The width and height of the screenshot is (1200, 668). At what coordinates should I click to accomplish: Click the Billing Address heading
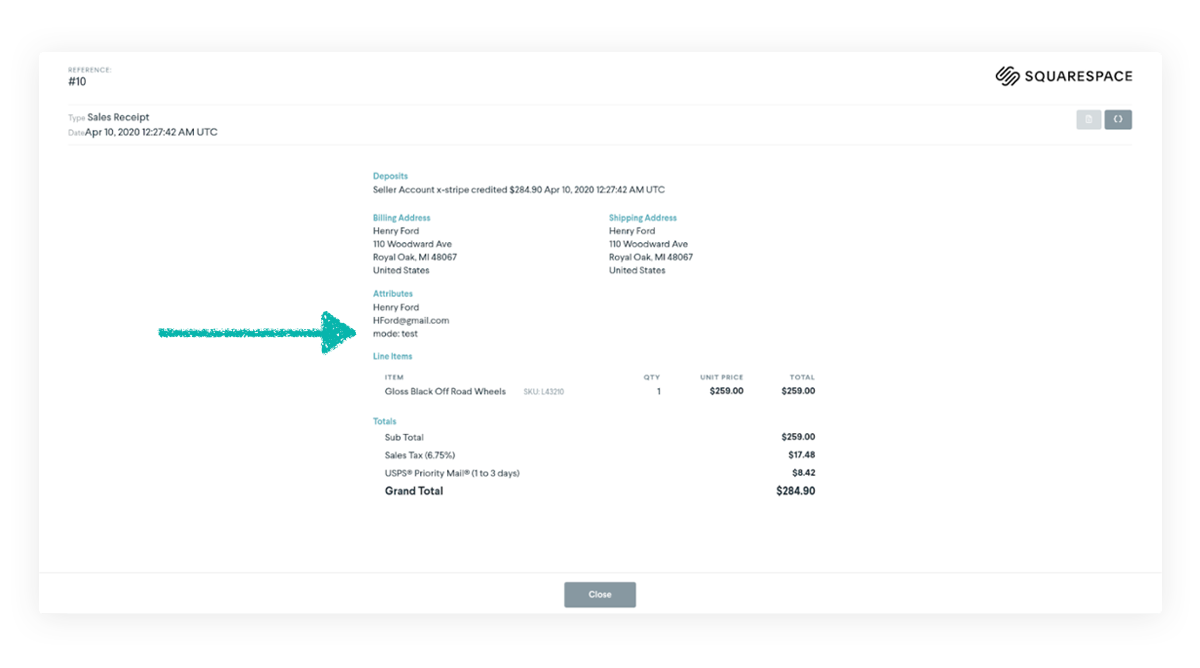[x=402, y=218]
